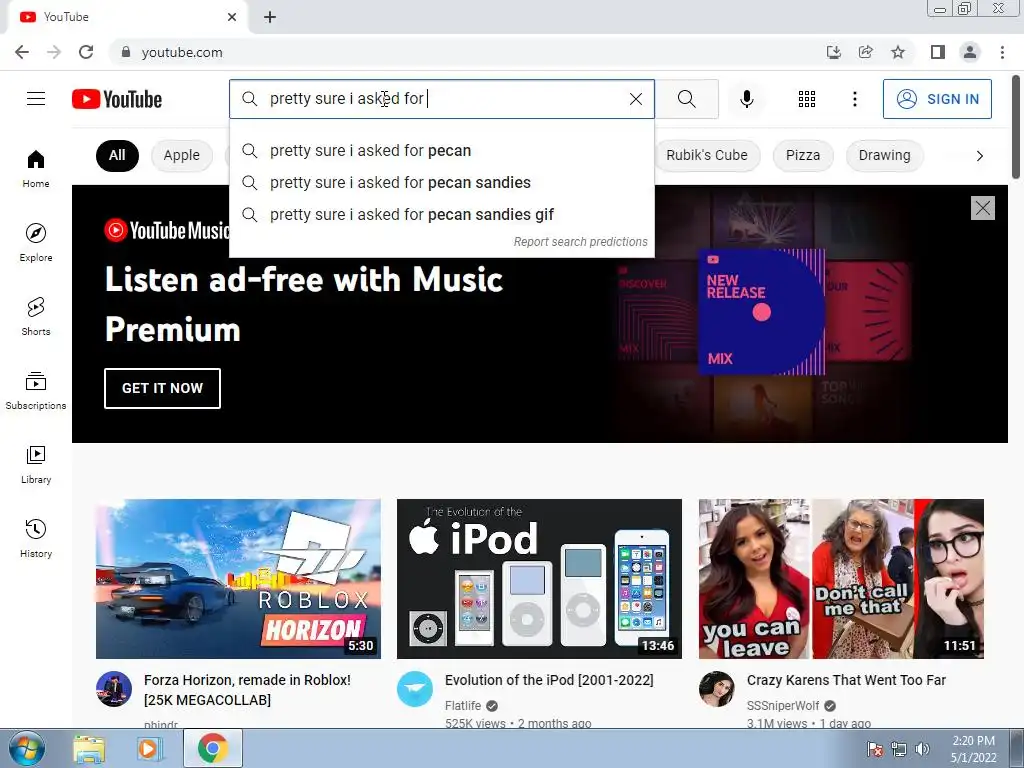Click Forza video channel avatar

point(114,689)
